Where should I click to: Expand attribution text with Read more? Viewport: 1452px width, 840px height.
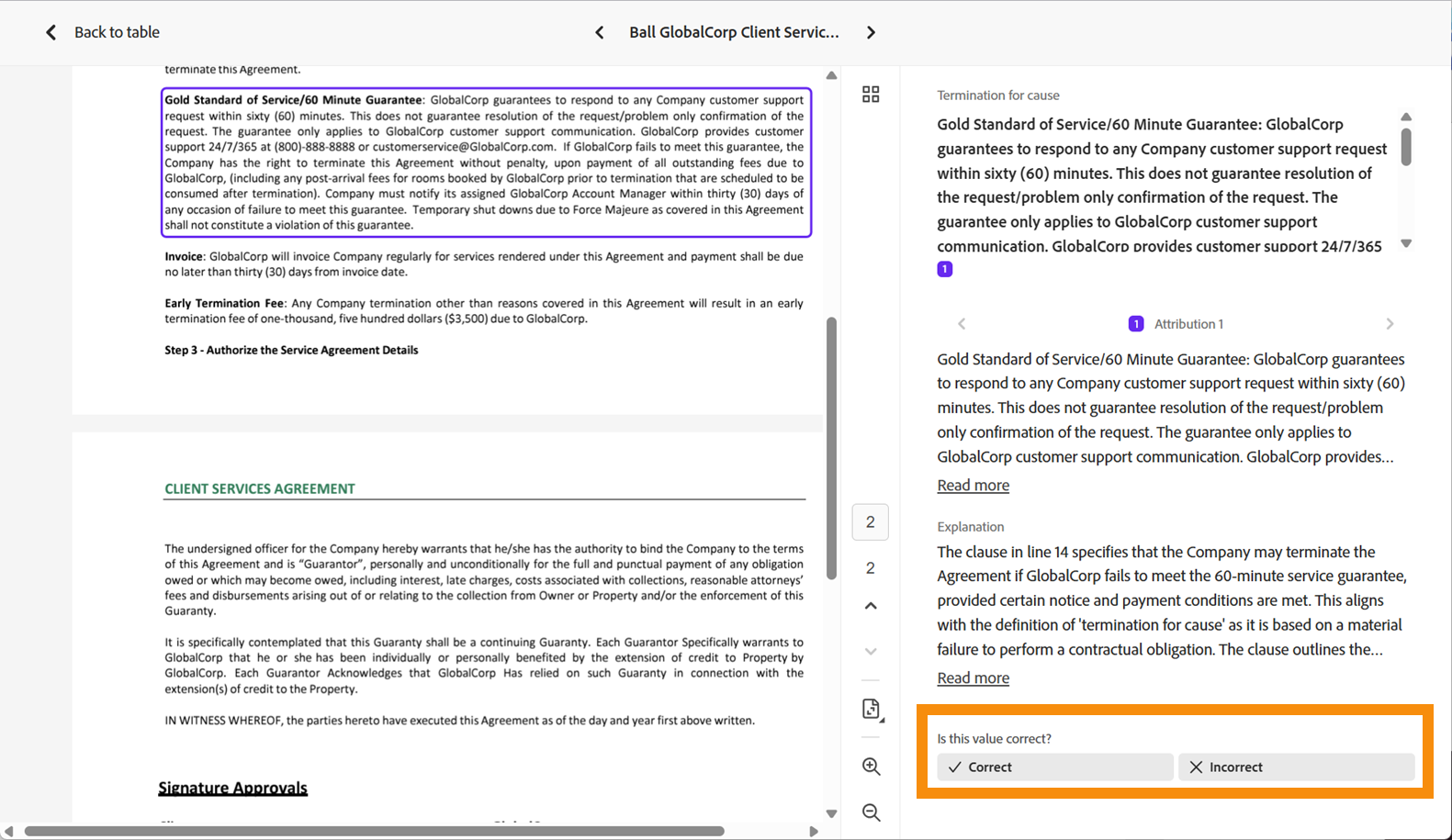point(973,485)
